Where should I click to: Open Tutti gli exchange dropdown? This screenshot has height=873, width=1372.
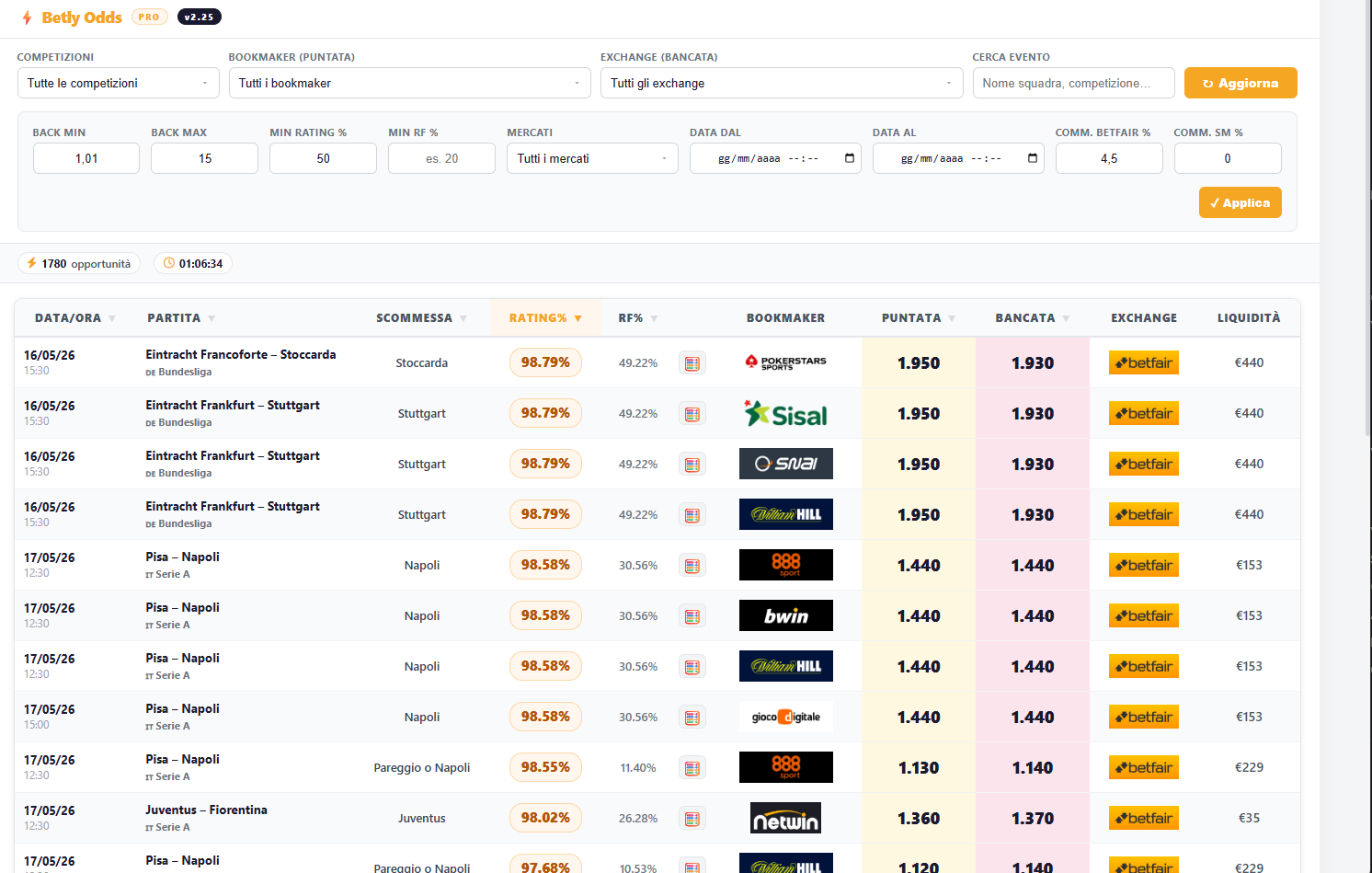pyautogui.click(x=782, y=83)
